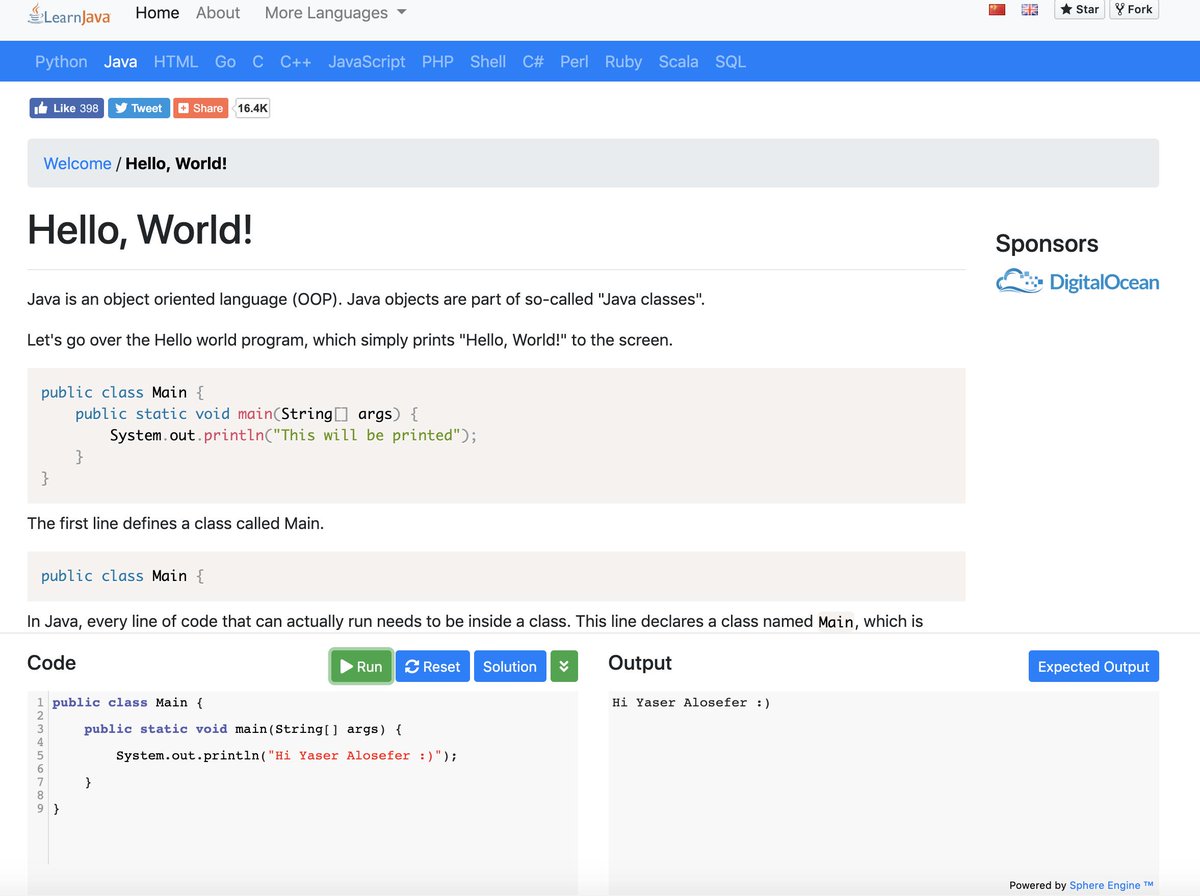Screen dimensions: 1200x896
Task: Switch site to UK English flag
Action: (1030, 10)
